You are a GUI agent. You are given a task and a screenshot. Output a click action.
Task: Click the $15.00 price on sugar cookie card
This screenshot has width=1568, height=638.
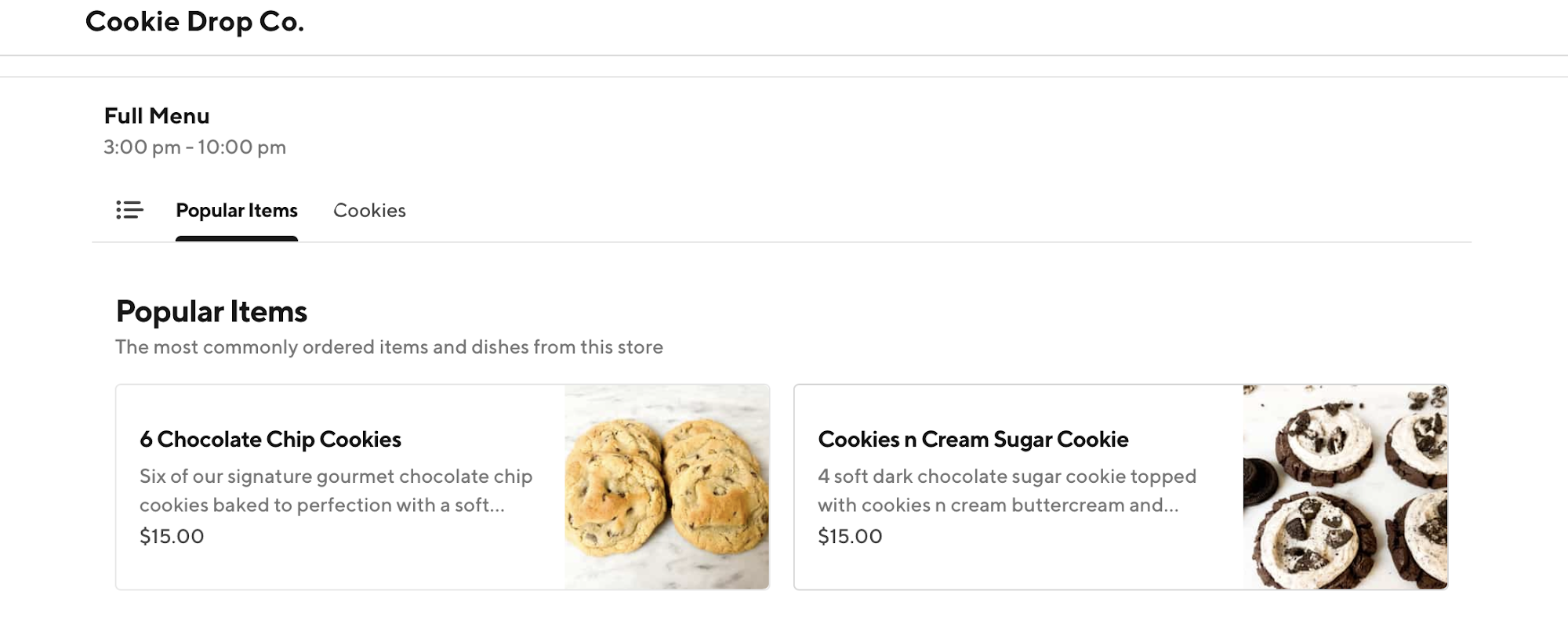coord(850,536)
